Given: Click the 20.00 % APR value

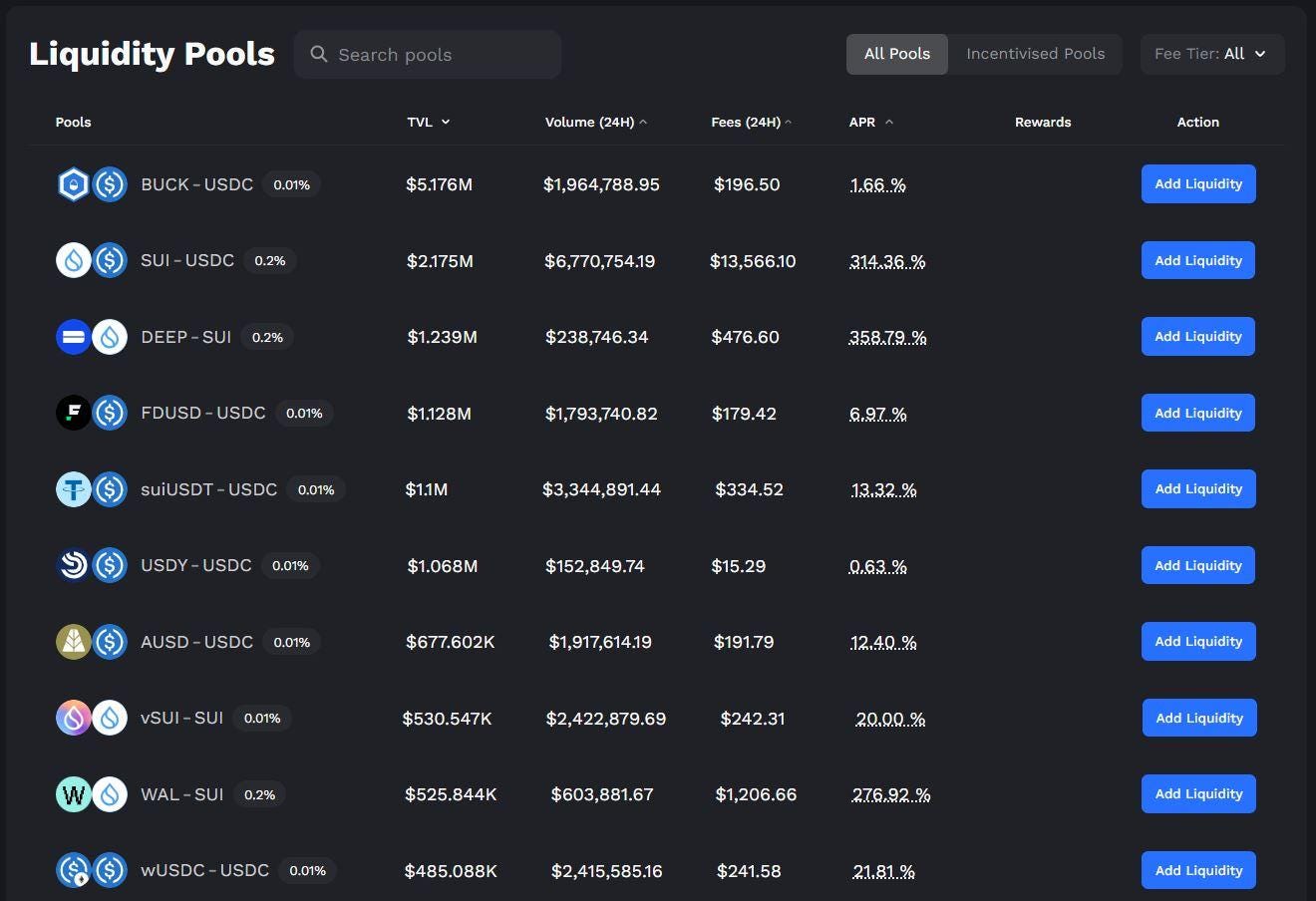Looking at the screenshot, I should pyautogui.click(x=890, y=719).
